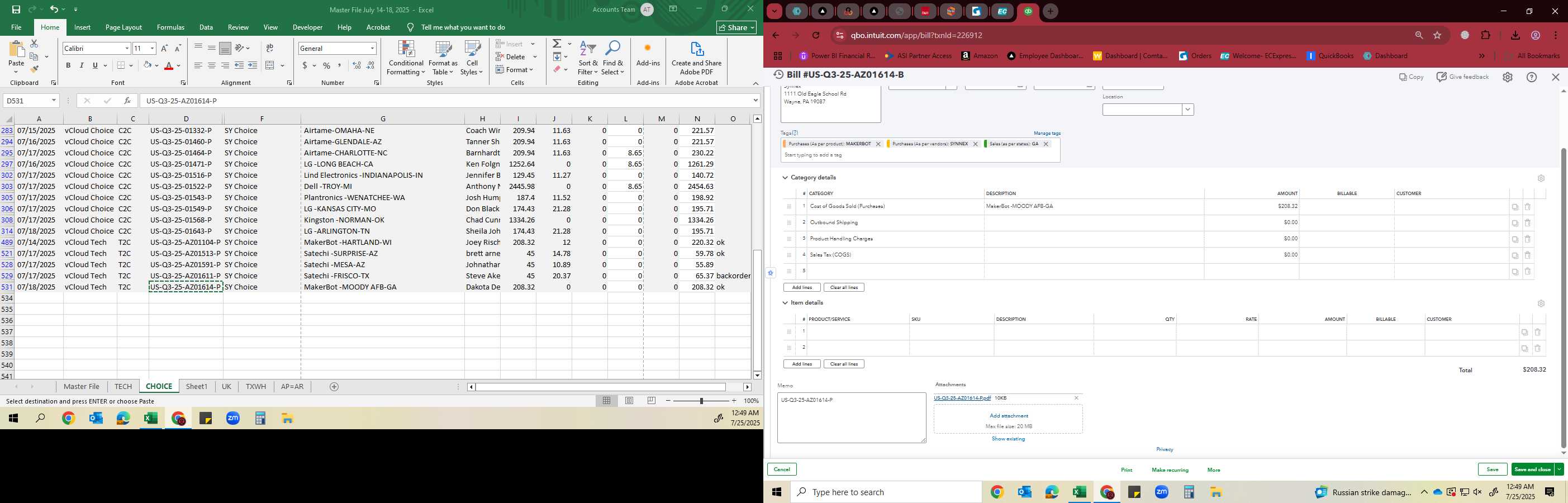Remove the SYNNEX vendor tag
The width and height of the screenshot is (1568, 503).
pyautogui.click(x=975, y=144)
